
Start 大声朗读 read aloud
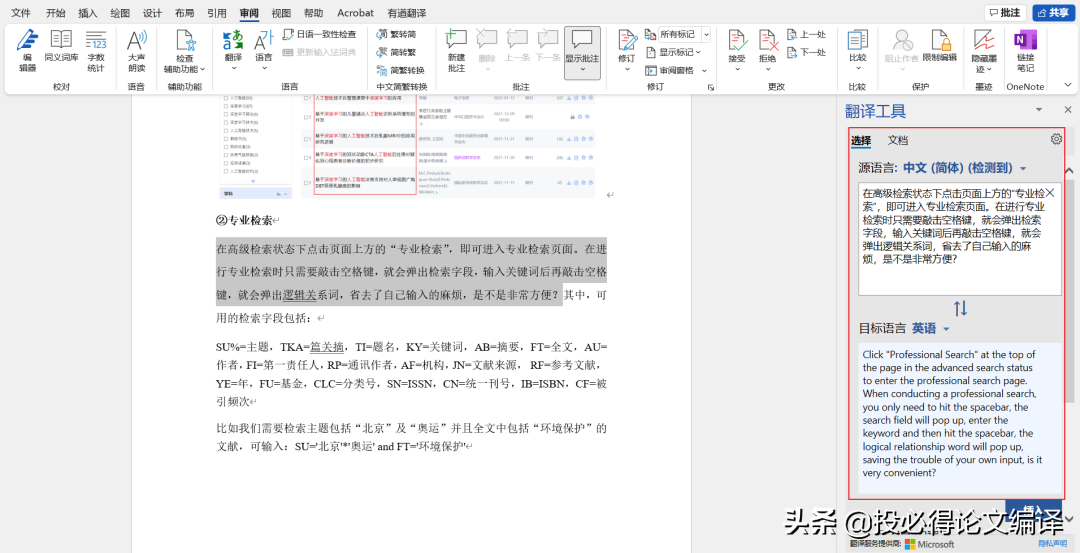coord(136,50)
